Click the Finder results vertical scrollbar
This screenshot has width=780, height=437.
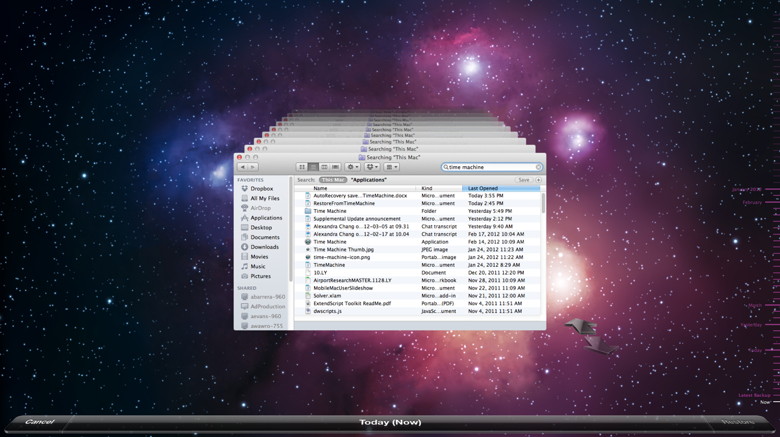click(543, 203)
